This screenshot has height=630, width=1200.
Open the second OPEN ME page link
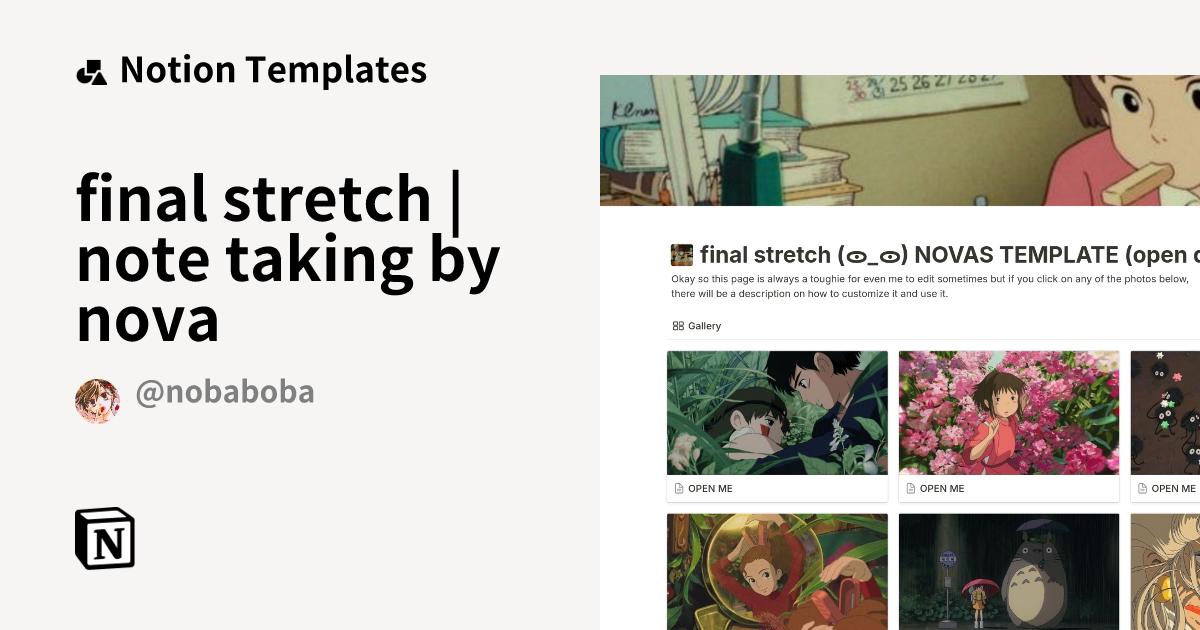coord(940,488)
